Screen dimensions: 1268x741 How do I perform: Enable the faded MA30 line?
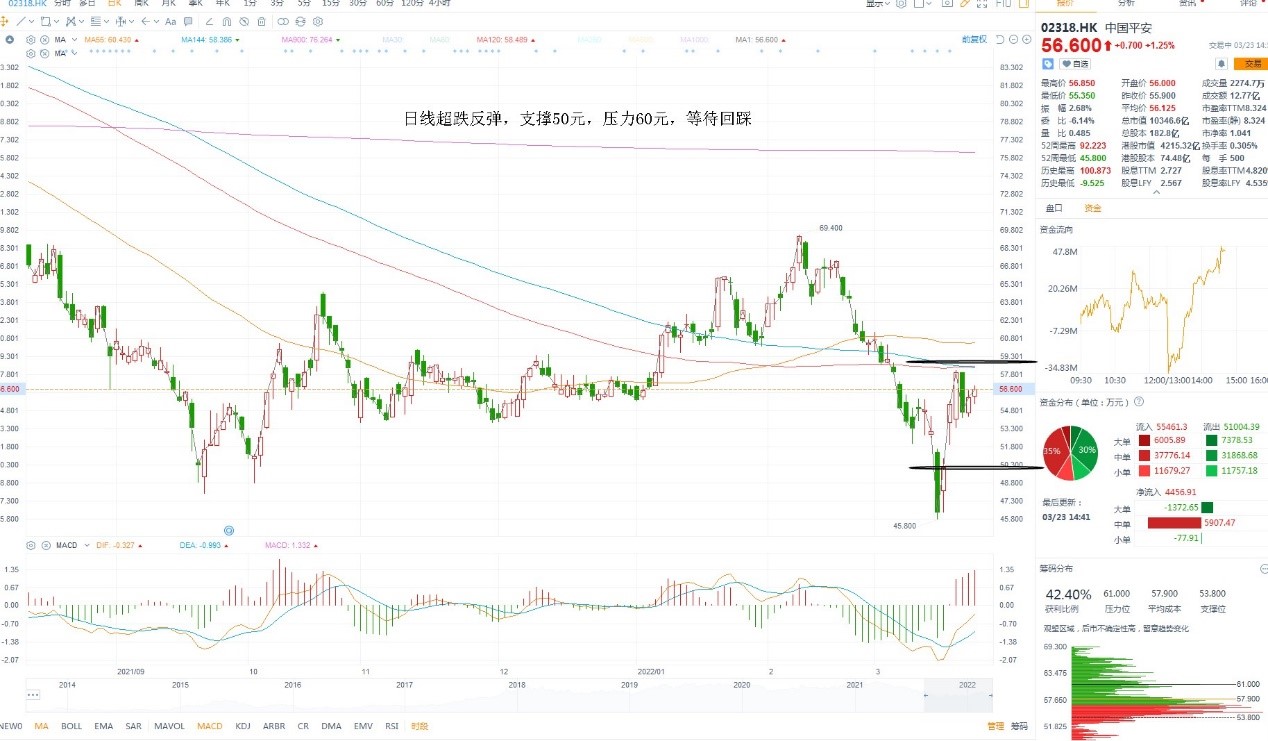393,40
